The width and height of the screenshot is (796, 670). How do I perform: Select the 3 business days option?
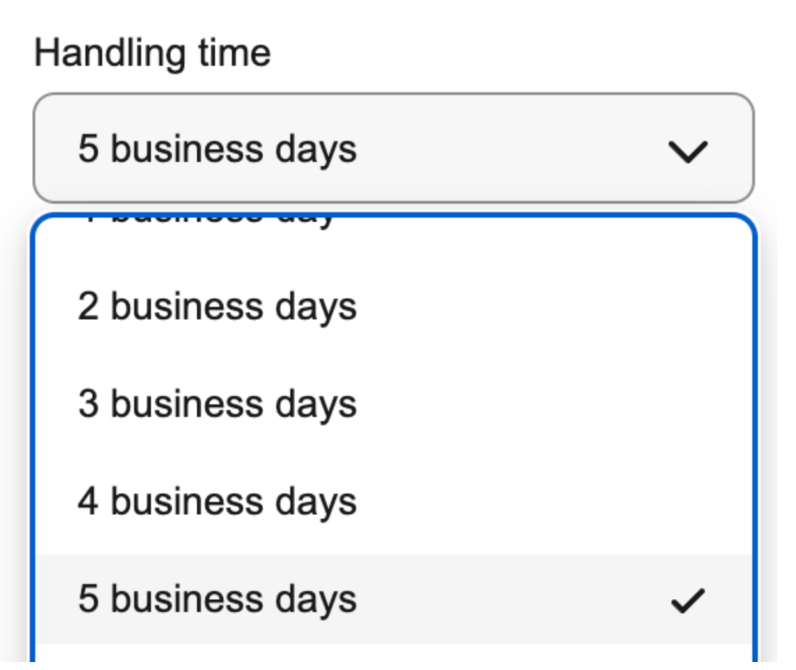pos(217,404)
